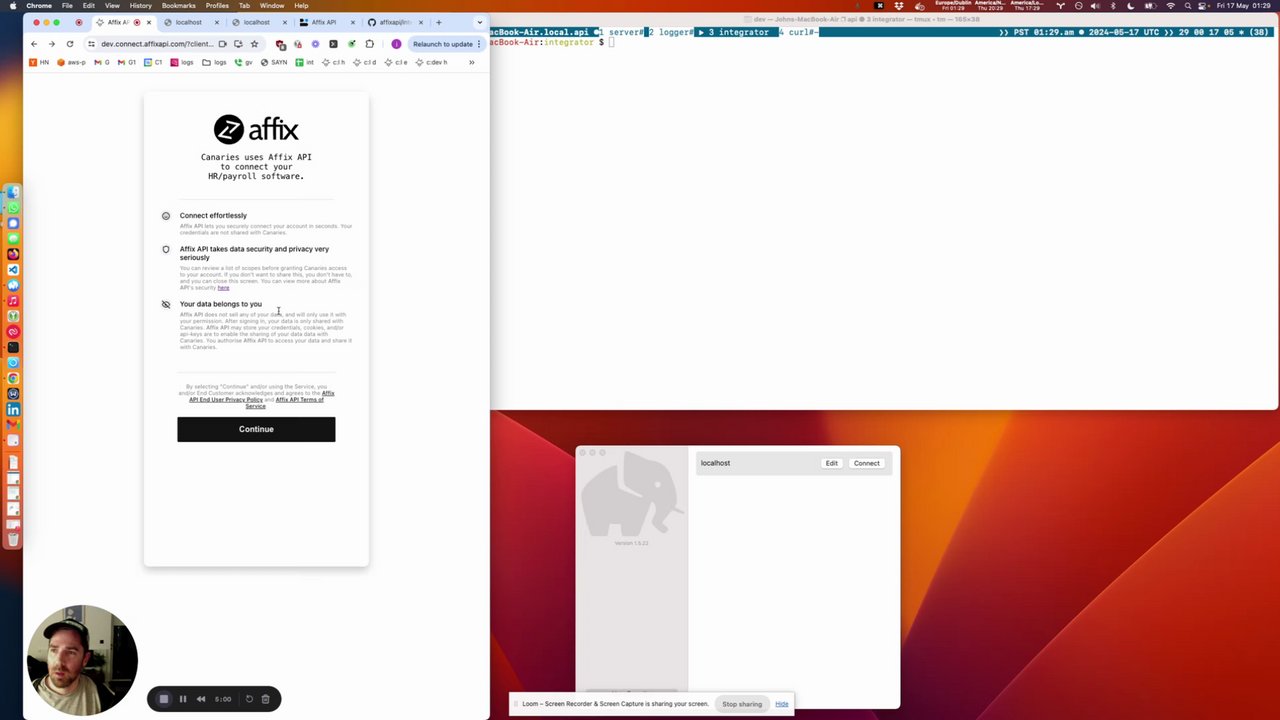This screenshot has height=720, width=1280.
Task: Open the Apple menu
Action: point(14,6)
